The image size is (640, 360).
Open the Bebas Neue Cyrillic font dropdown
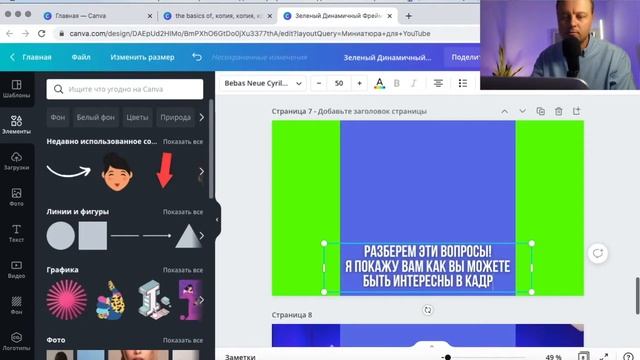coord(262,83)
